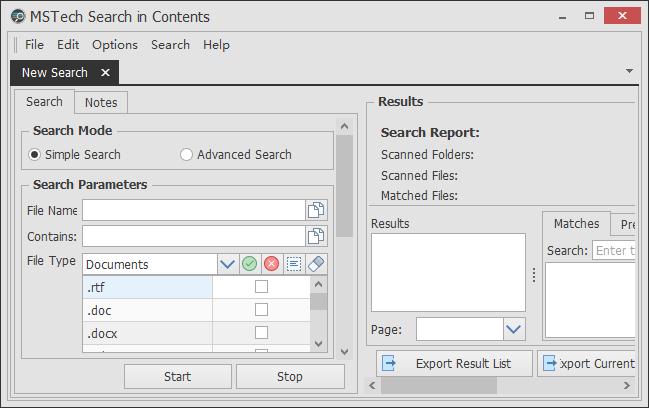Click the Export Result List button
Screen dimensions: 649x408
tap(453, 363)
